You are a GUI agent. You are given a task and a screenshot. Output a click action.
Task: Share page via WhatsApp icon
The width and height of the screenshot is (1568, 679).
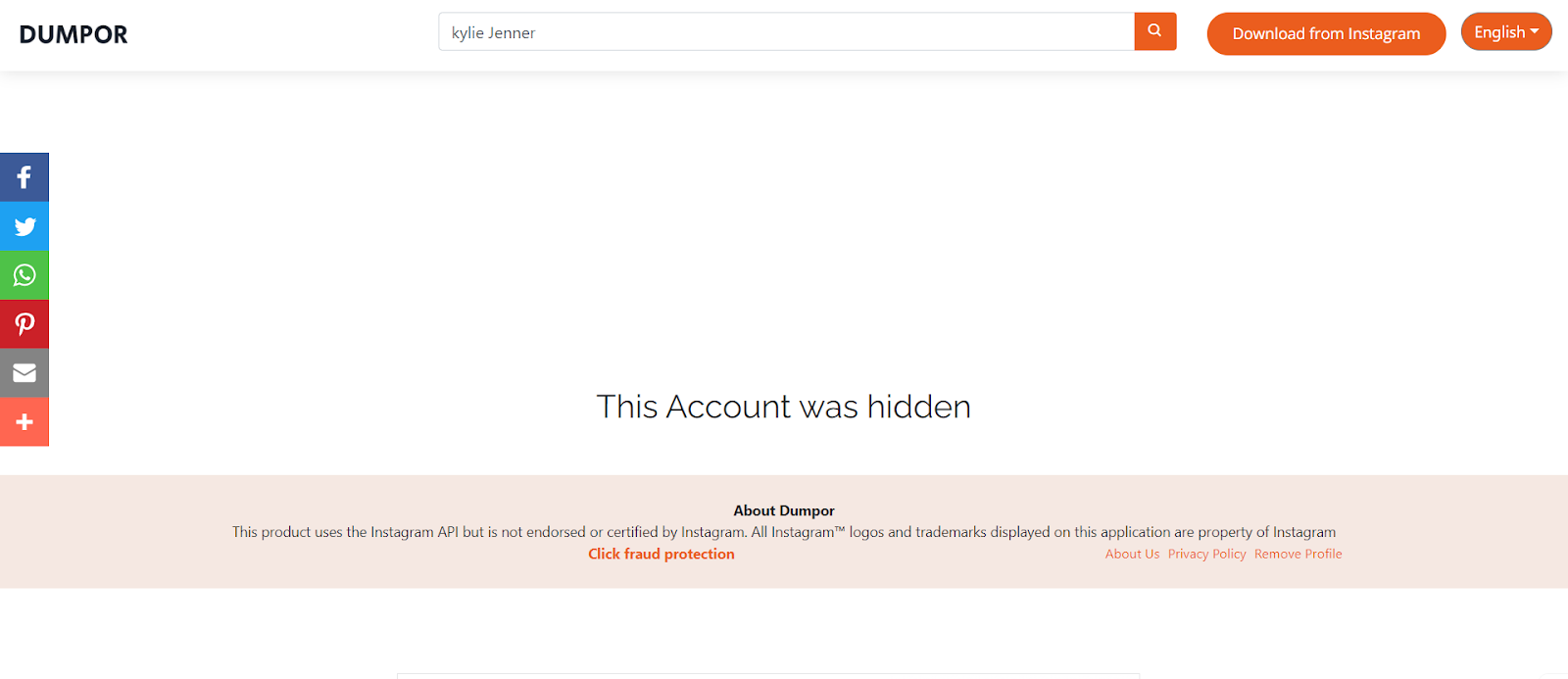click(x=24, y=275)
